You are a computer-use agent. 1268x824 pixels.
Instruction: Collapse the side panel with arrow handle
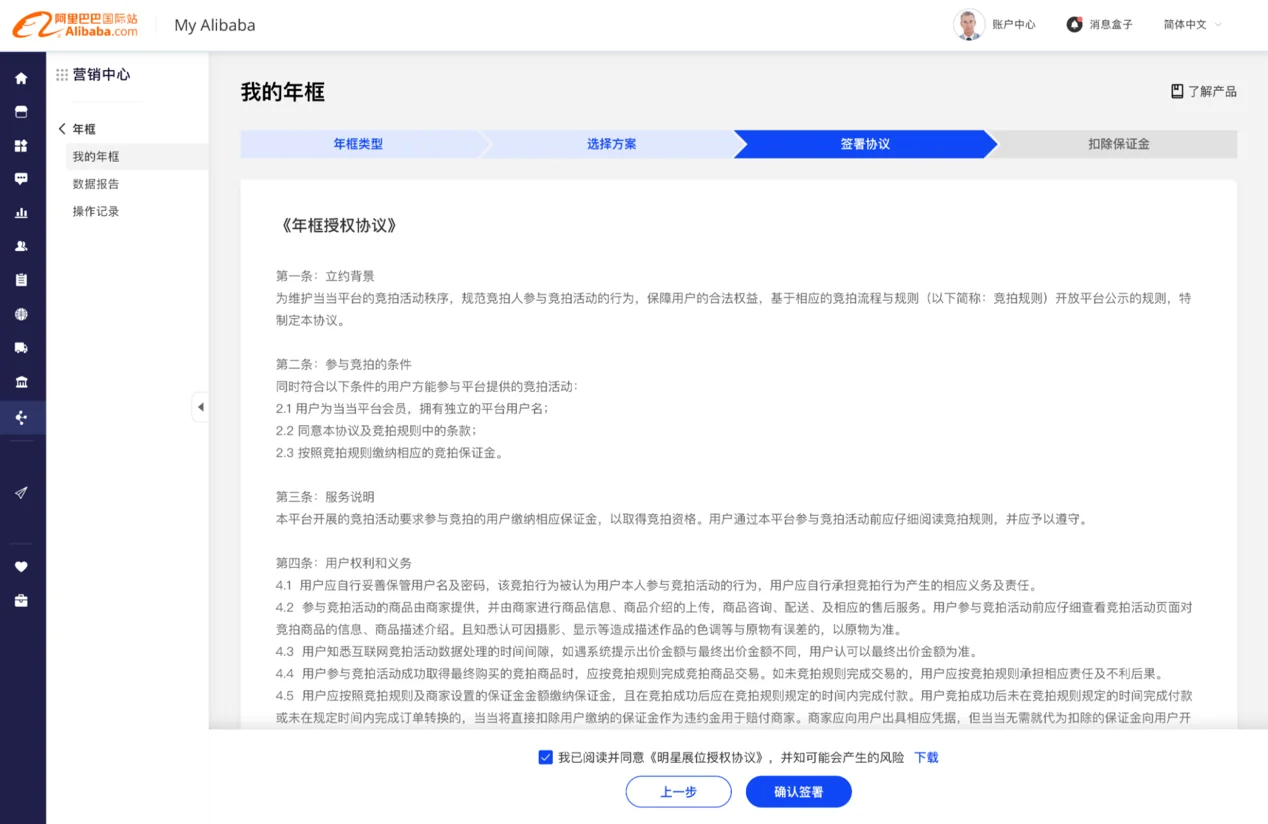(x=200, y=407)
